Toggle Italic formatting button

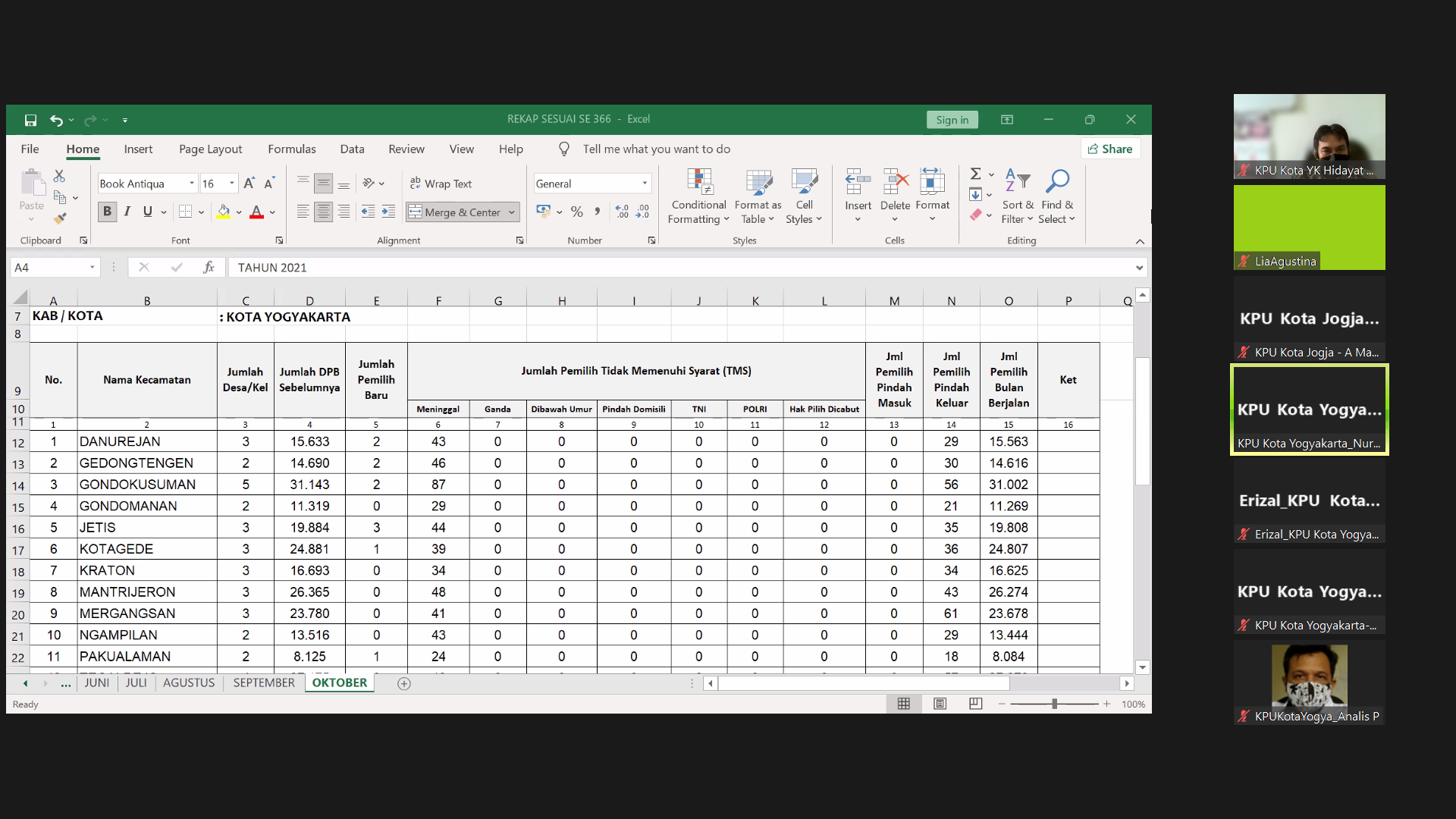point(127,212)
